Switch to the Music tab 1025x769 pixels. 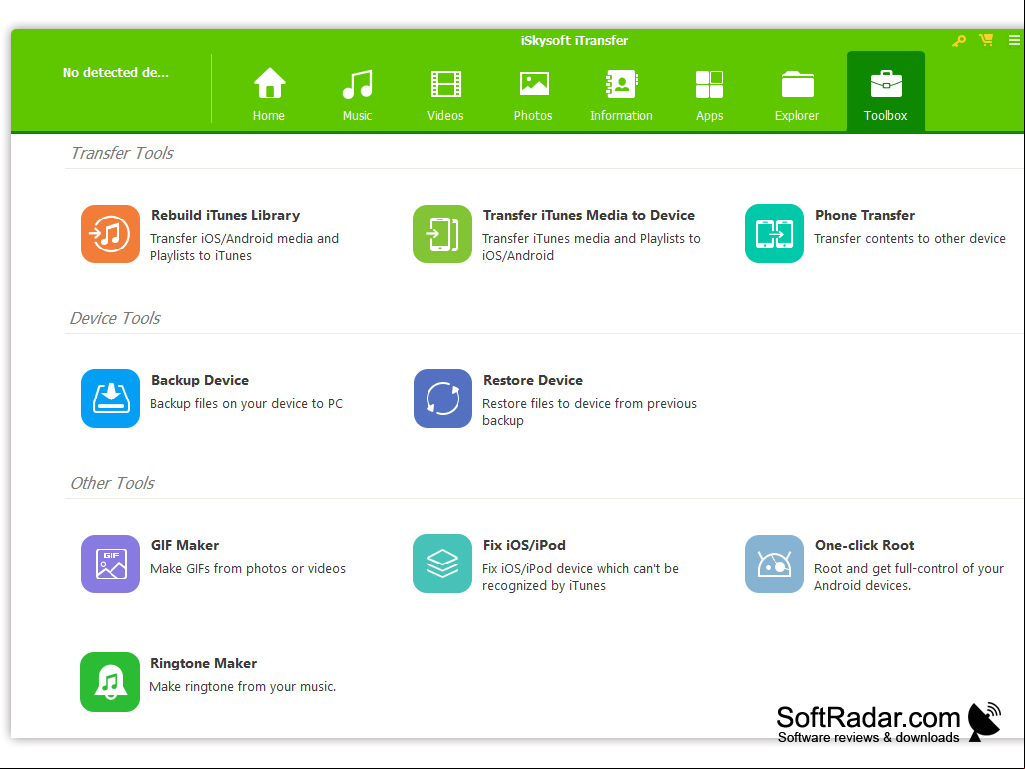[x=358, y=93]
